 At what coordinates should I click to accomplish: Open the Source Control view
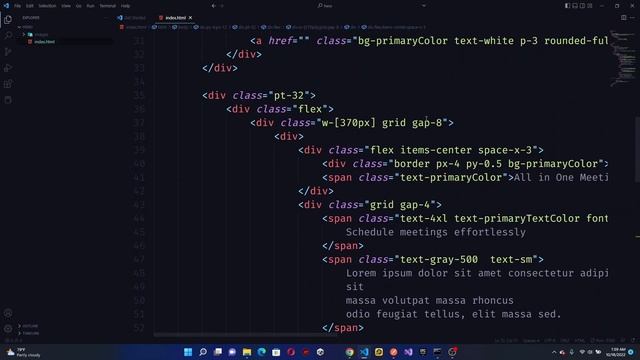[8, 52]
